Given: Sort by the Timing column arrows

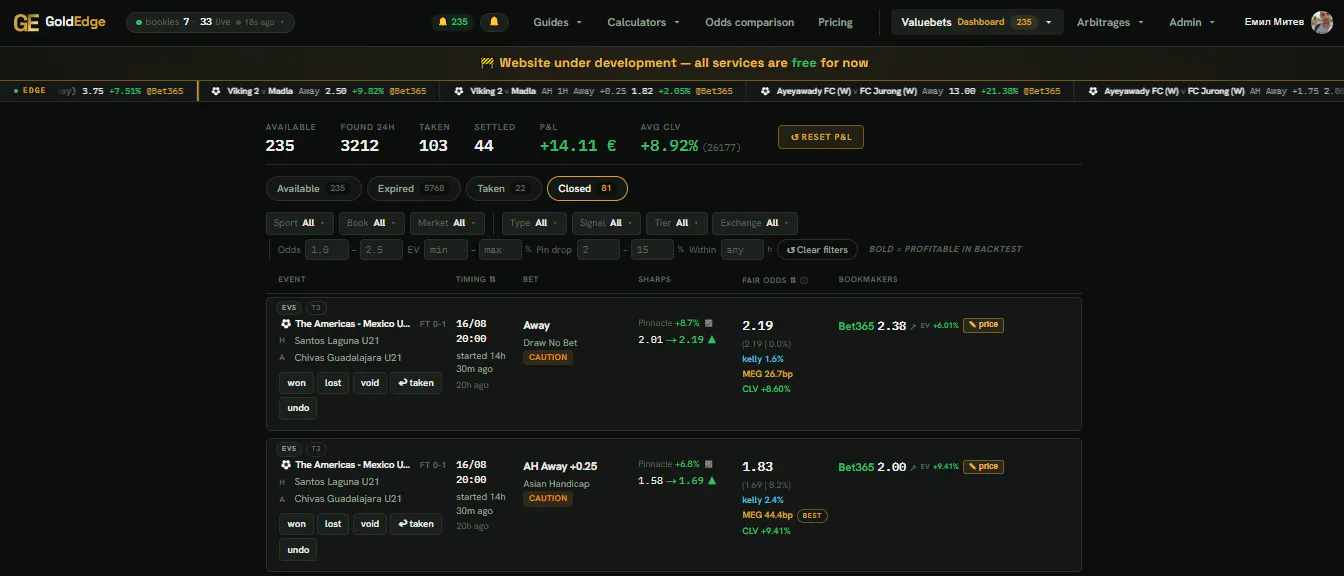Looking at the screenshot, I should [x=492, y=280].
